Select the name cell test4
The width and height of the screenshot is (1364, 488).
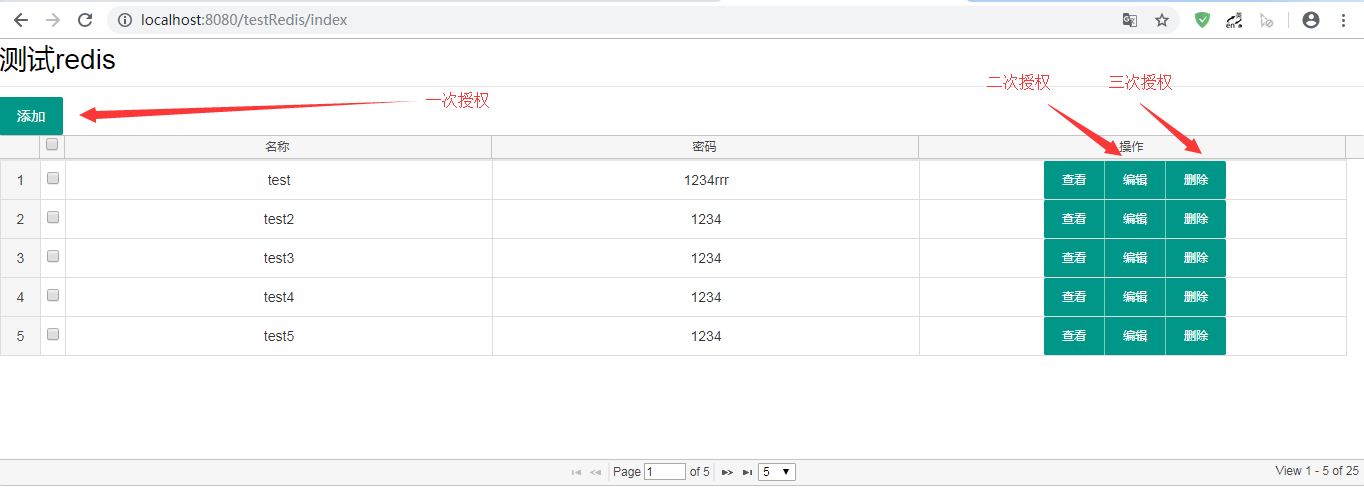tap(279, 297)
